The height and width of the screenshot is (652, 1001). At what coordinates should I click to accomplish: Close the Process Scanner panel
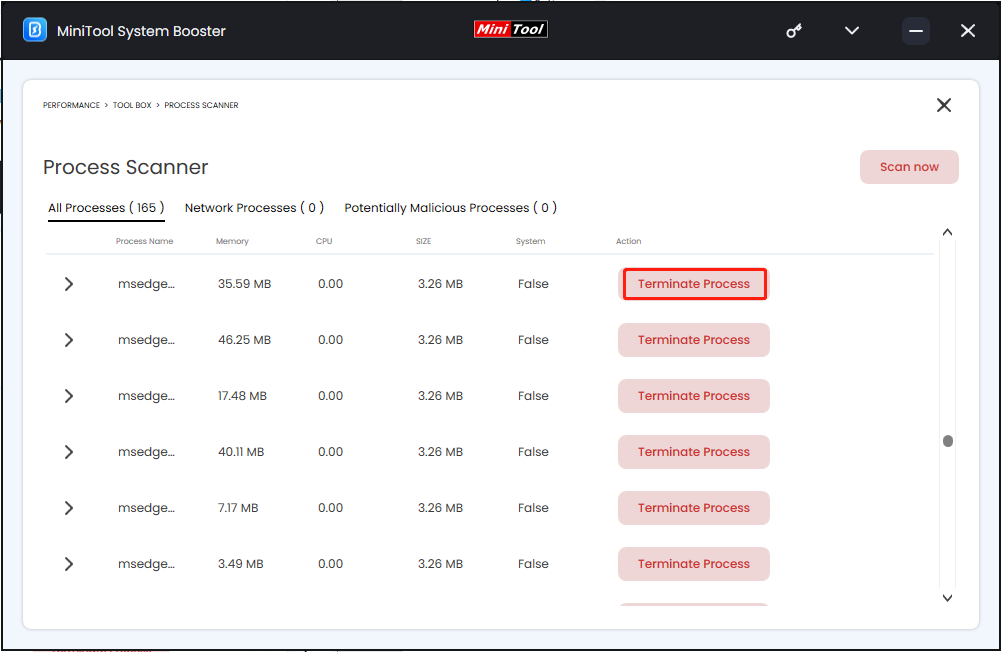point(944,105)
